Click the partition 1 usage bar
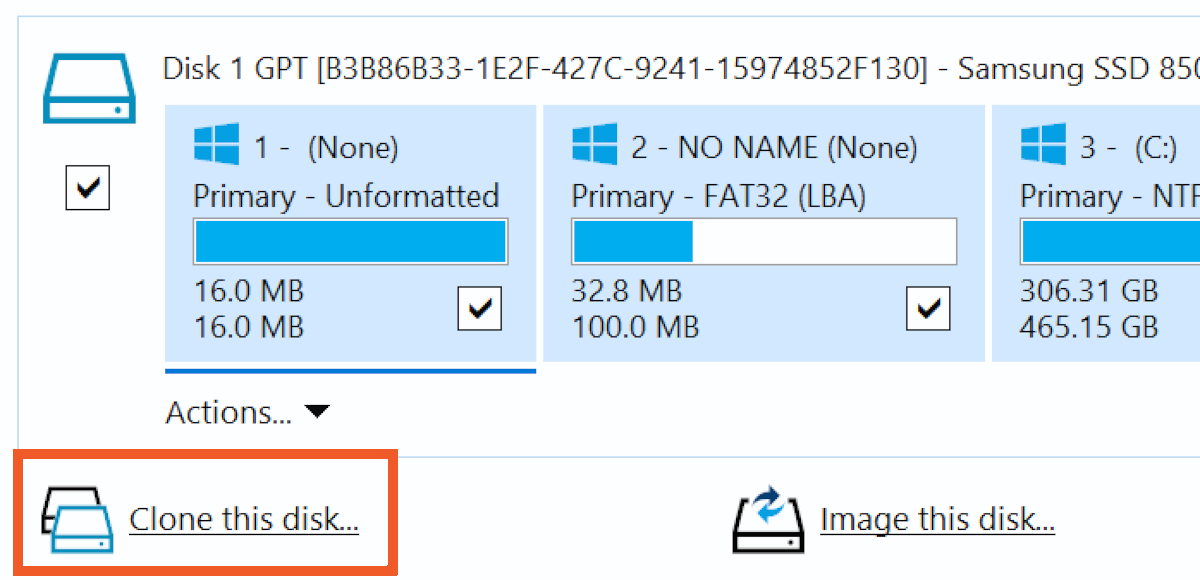The height and width of the screenshot is (580, 1200). [350, 243]
